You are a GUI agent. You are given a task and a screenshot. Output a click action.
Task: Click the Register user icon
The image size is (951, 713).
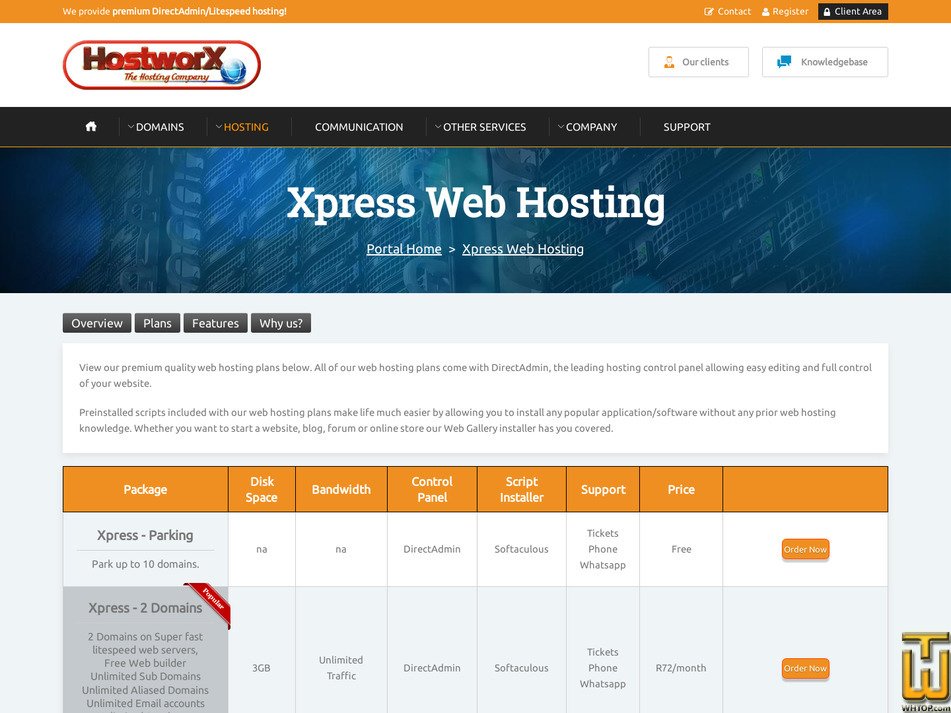[765, 12]
